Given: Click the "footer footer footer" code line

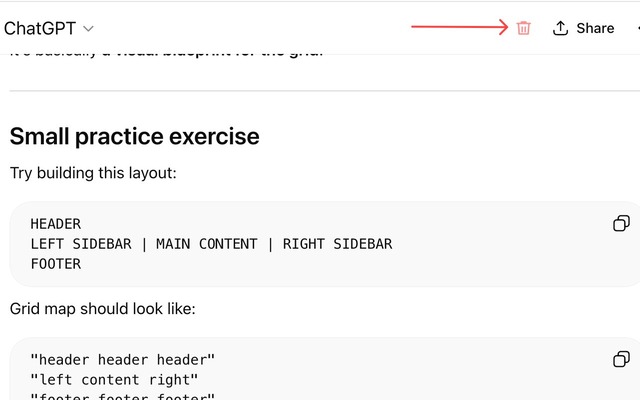Looking at the screenshot, I should coord(123,396).
